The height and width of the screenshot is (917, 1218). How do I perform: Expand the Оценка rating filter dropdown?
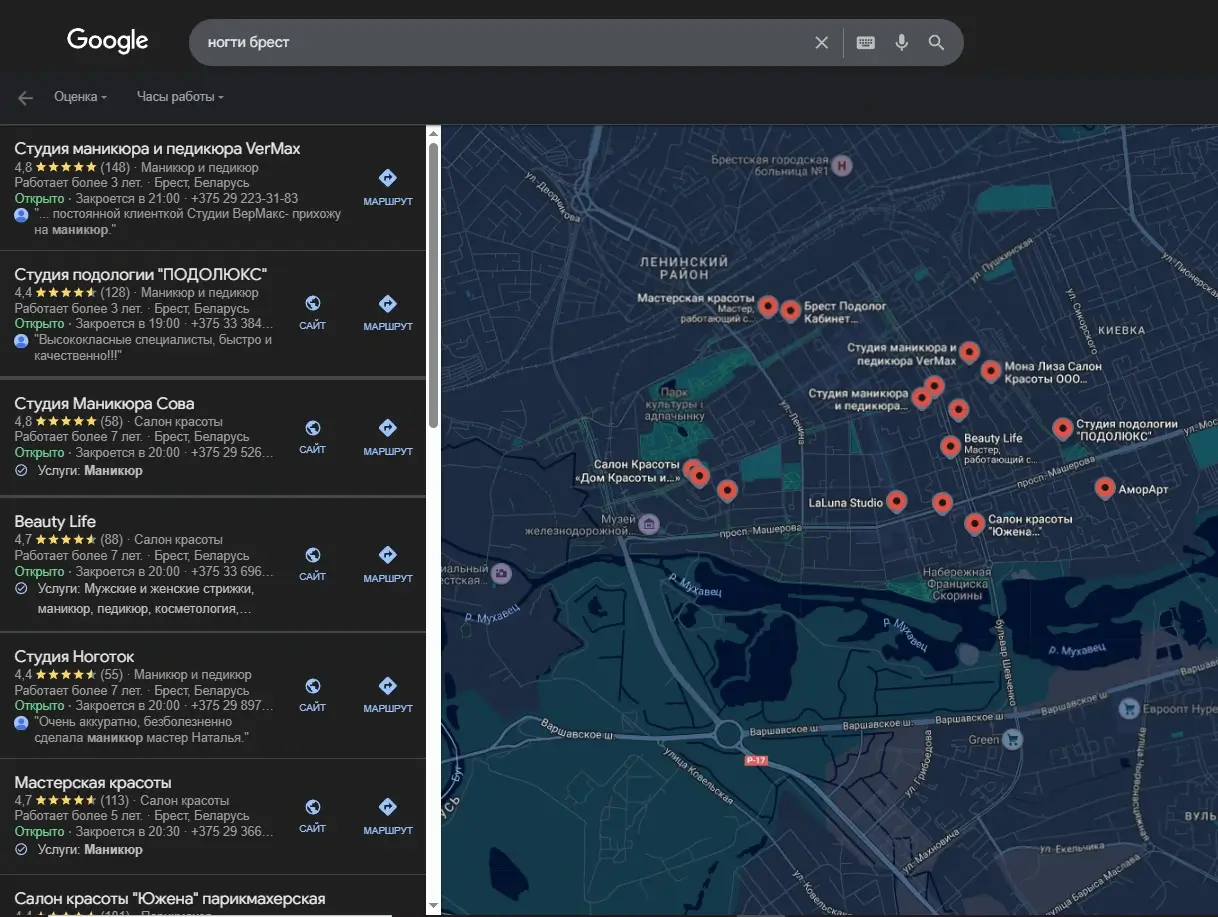[81, 97]
